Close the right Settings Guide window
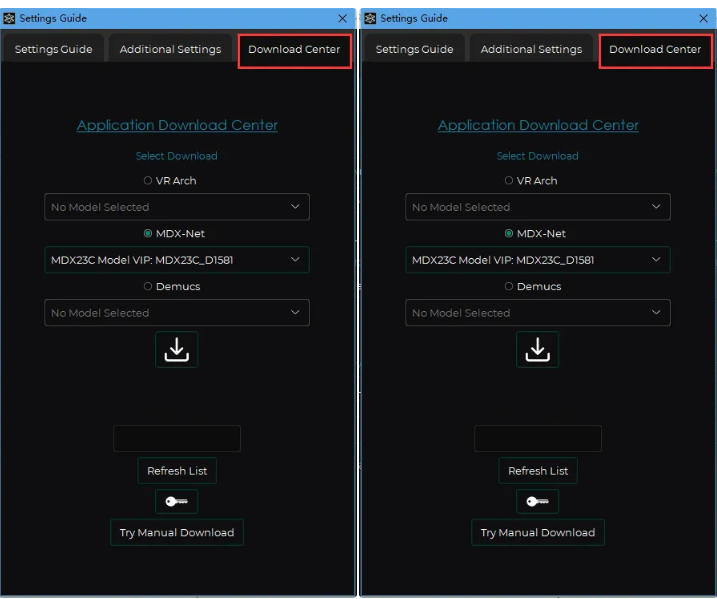Screen dimensions: 717x599 (703, 18)
